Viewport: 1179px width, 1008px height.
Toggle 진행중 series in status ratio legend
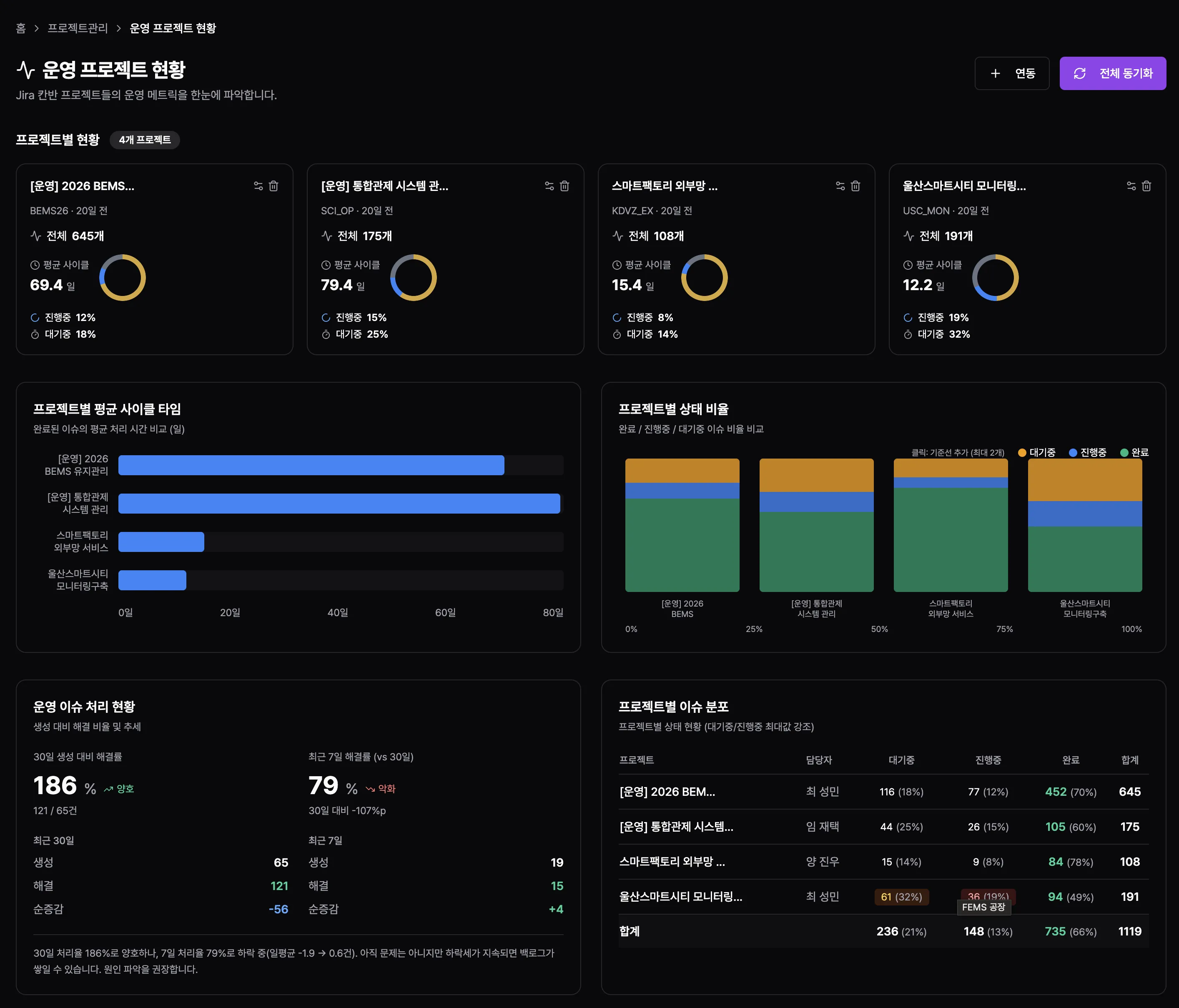[1088, 452]
